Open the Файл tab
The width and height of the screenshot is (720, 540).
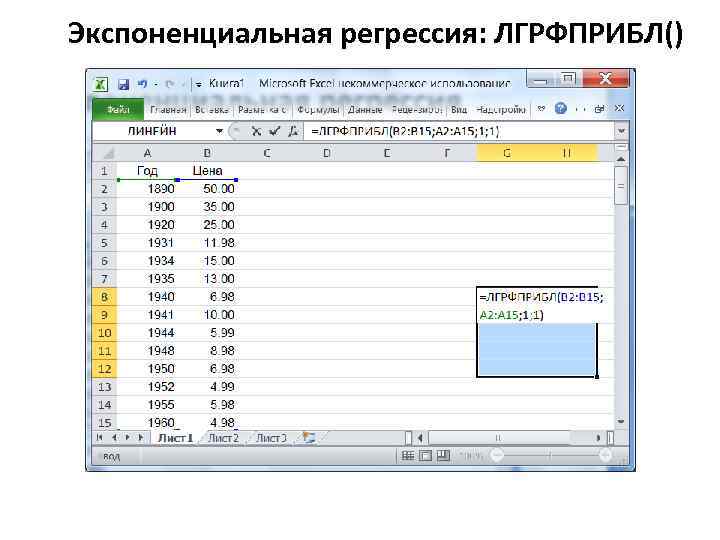[x=118, y=110]
